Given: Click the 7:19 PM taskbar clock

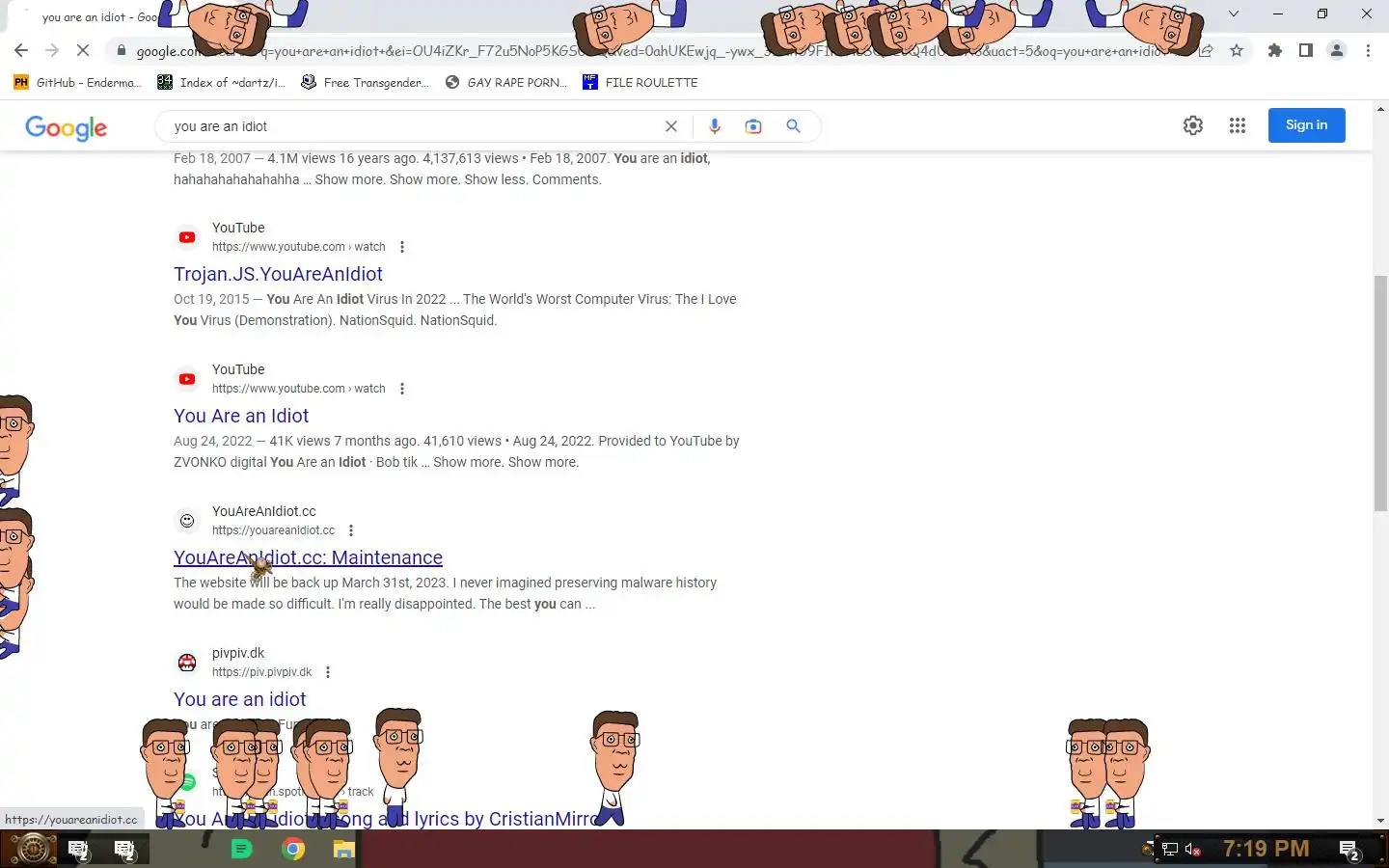Looking at the screenshot, I should 1266,849.
